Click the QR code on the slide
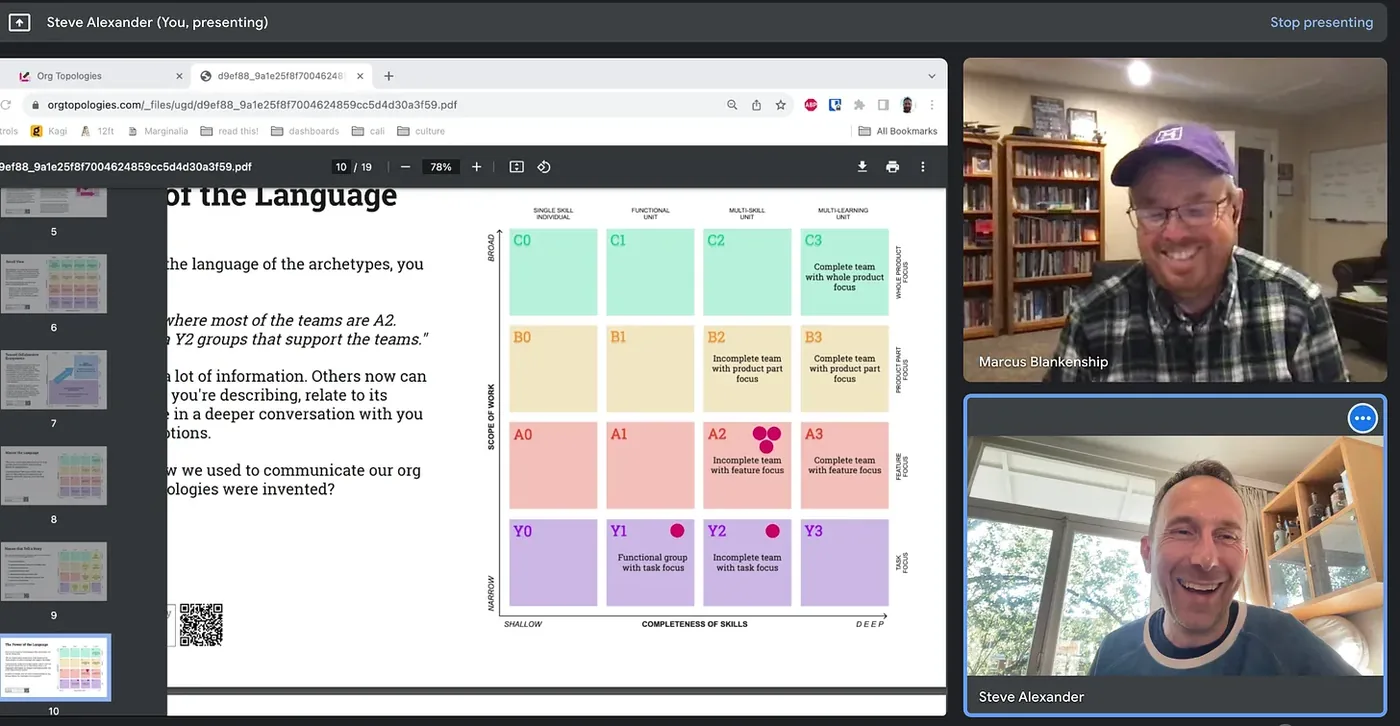 click(201, 625)
